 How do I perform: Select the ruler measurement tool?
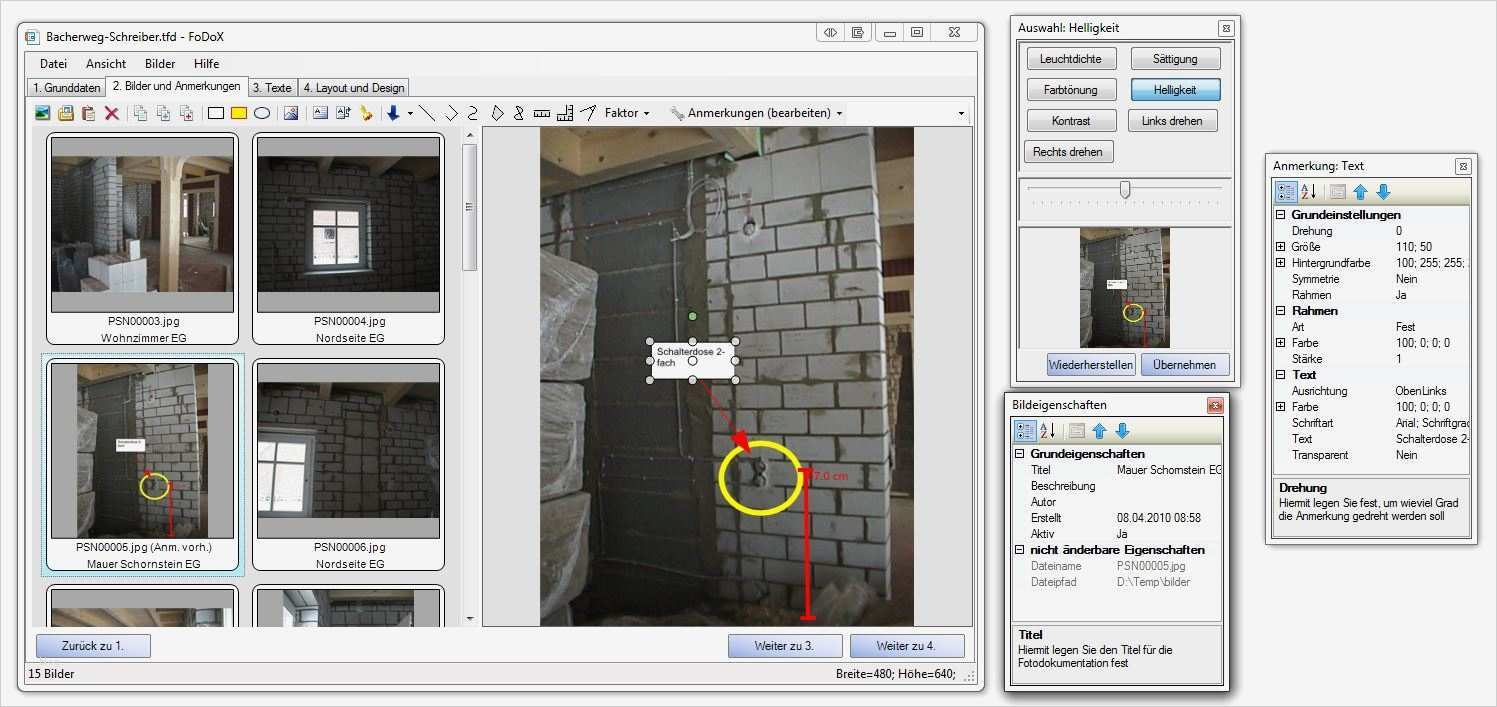point(542,114)
